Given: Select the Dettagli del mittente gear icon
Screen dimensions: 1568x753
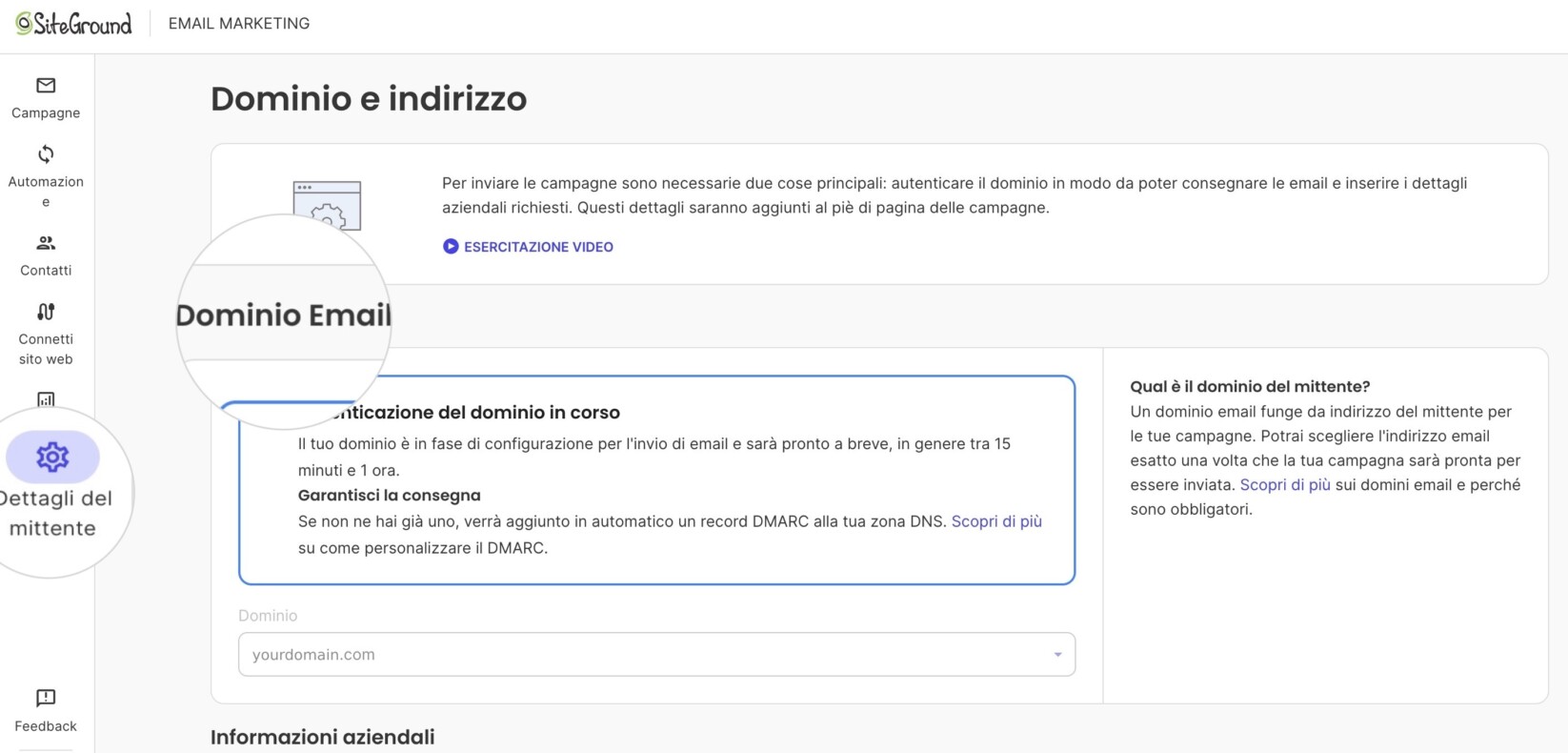Looking at the screenshot, I should point(52,458).
